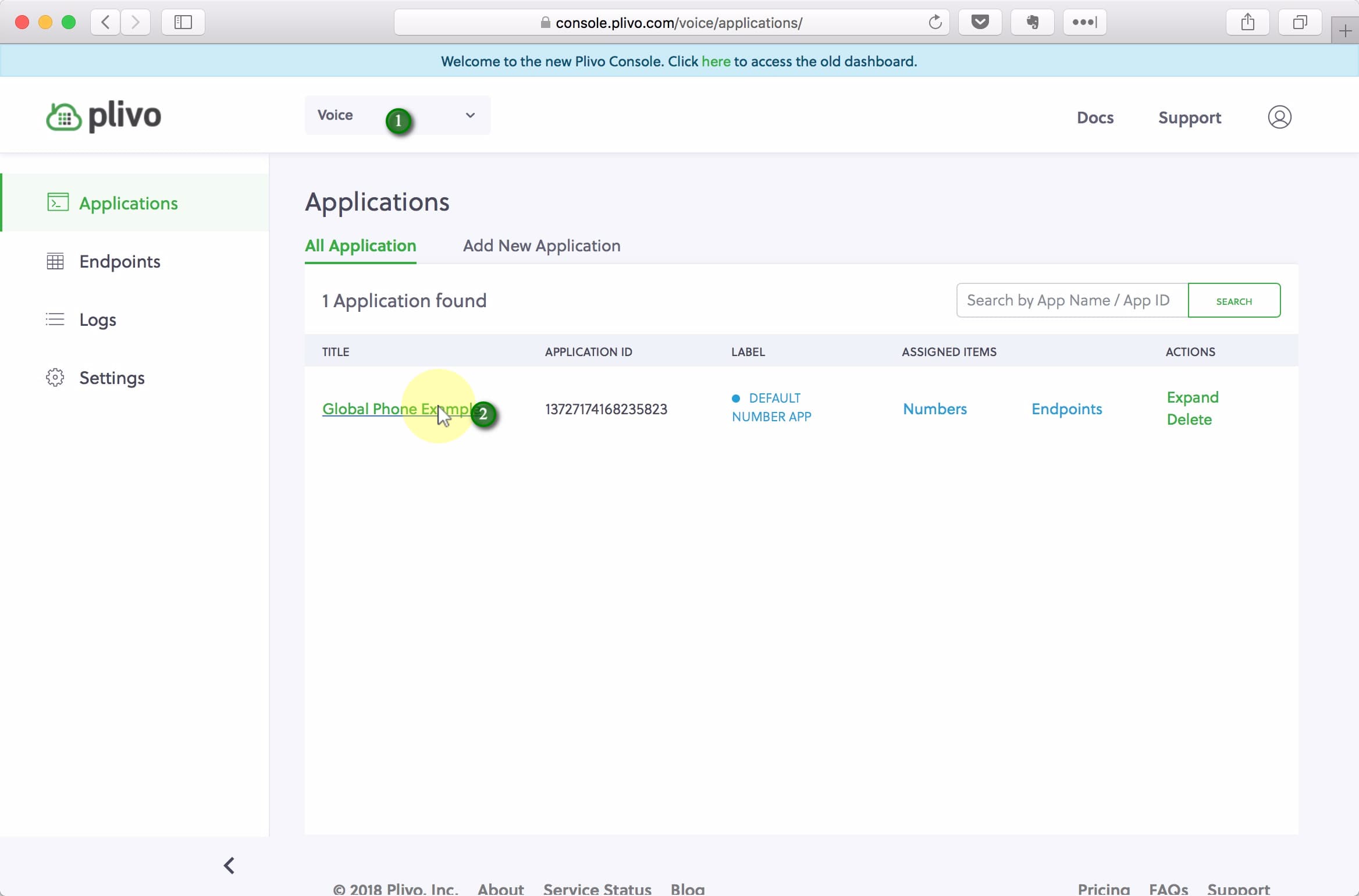Viewport: 1359px width, 896px height.
Task: Click the SEARCH button
Action: pyautogui.click(x=1233, y=300)
